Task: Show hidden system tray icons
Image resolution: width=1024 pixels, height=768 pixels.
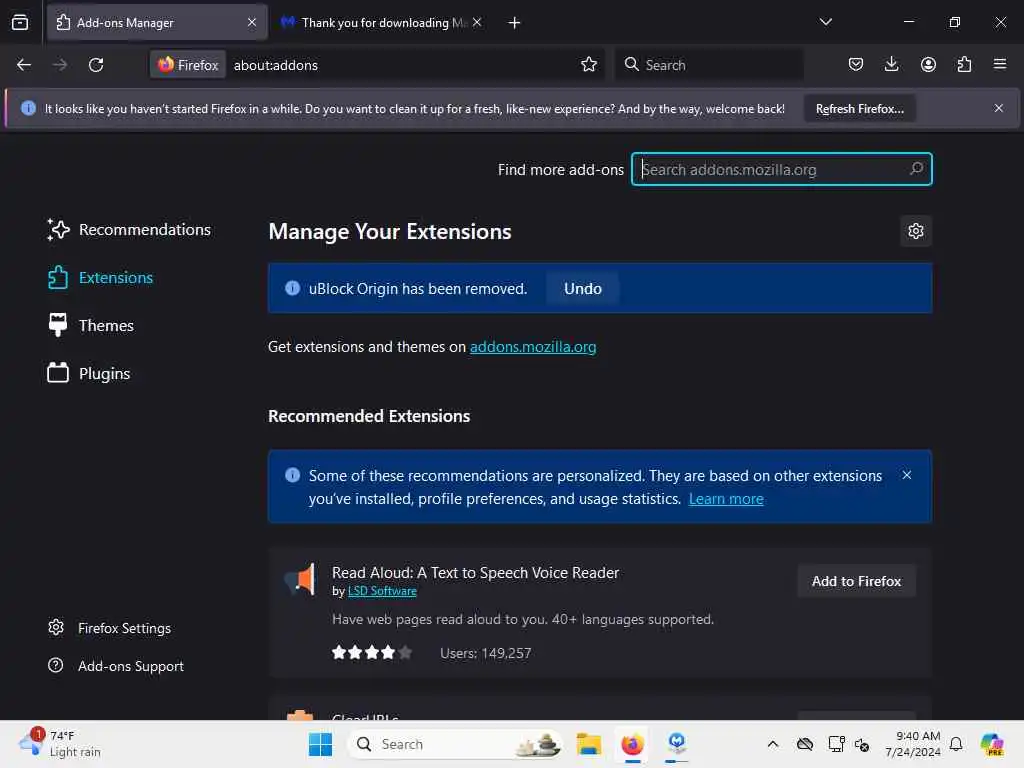Action: 773,744
